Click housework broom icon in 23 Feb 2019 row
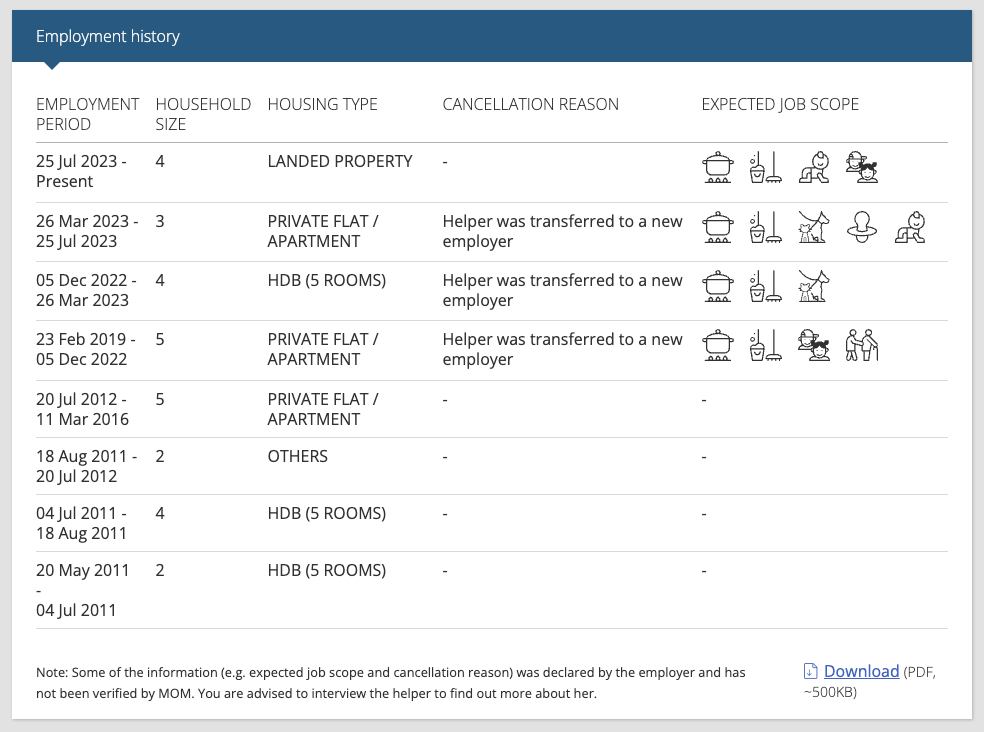984x732 pixels. pos(766,345)
